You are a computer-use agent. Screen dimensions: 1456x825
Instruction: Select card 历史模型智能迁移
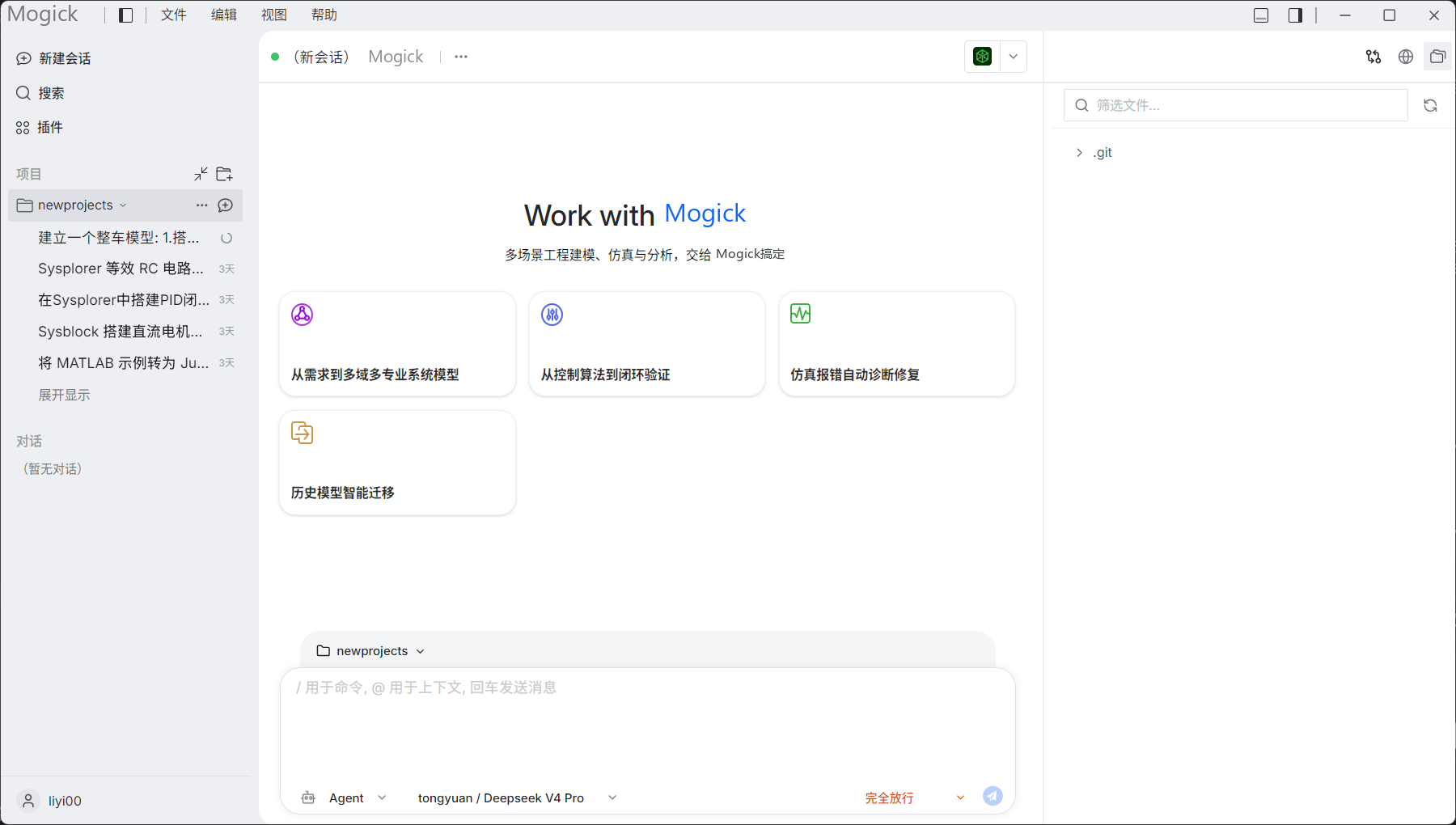[x=397, y=463]
